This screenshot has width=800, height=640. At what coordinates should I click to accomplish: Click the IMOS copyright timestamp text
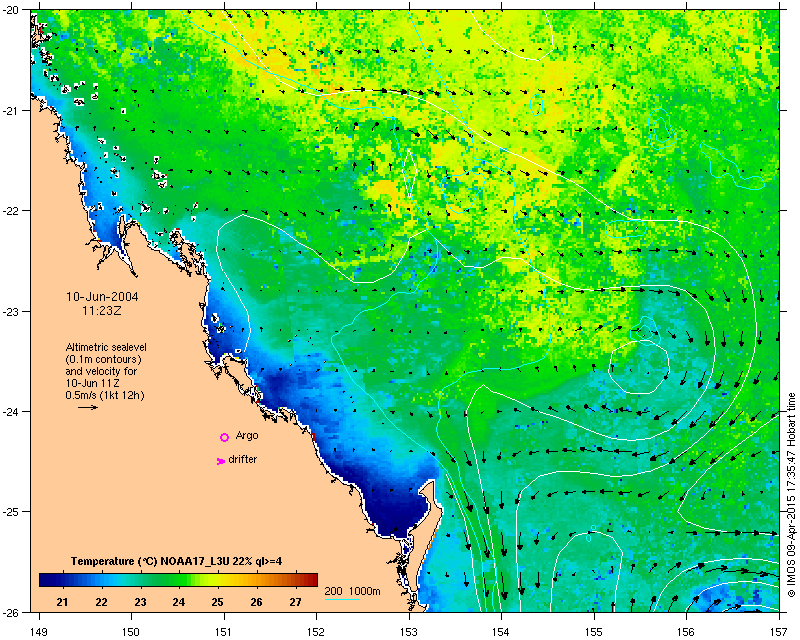click(791, 495)
